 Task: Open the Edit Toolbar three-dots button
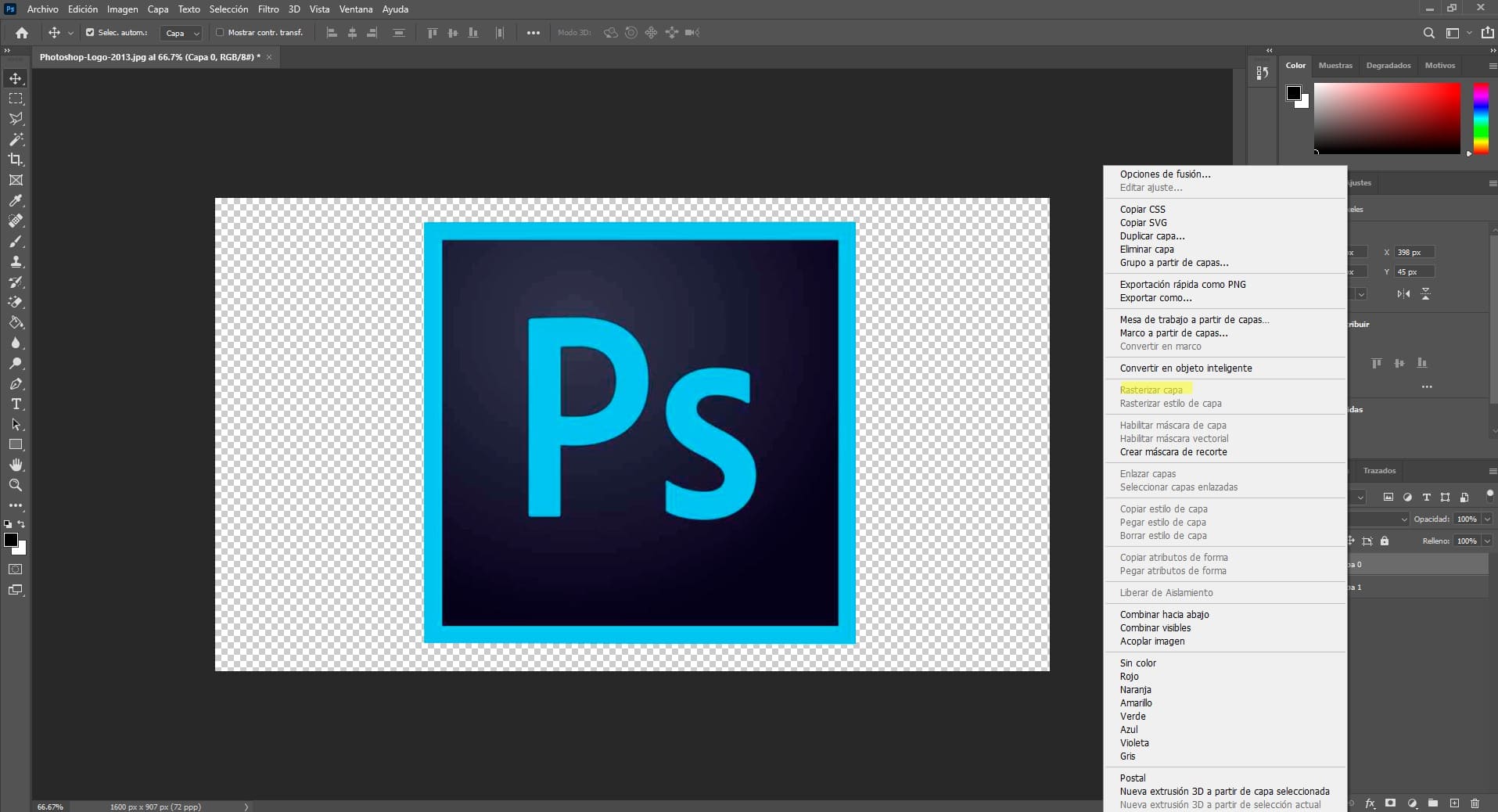point(16,505)
